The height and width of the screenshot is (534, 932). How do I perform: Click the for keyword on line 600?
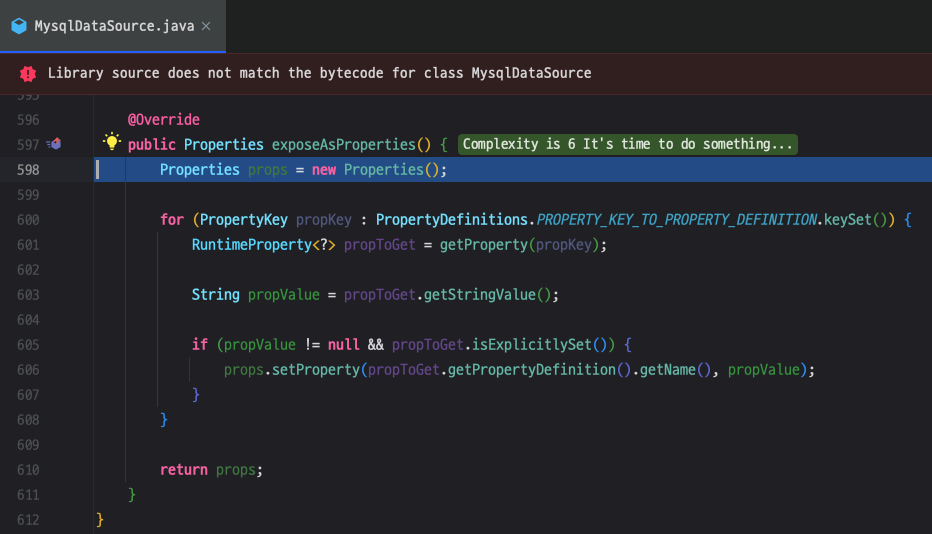tap(172, 220)
